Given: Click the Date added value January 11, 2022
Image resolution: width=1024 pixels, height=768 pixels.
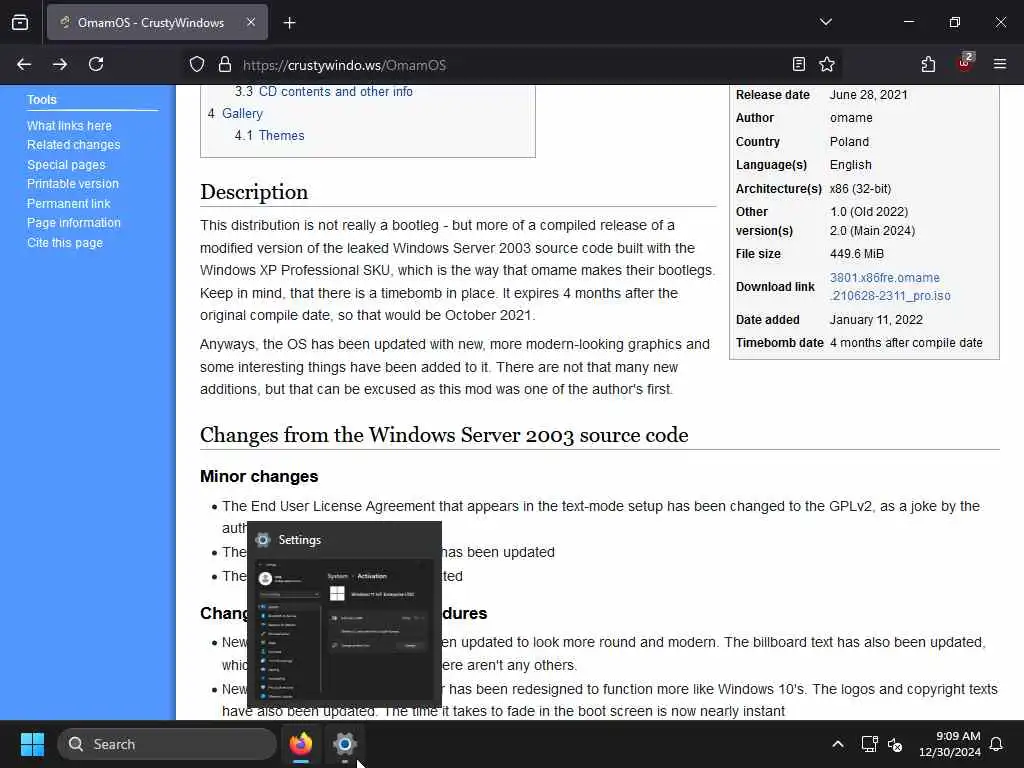Looking at the screenshot, I should pyautogui.click(x=876, y=319).
